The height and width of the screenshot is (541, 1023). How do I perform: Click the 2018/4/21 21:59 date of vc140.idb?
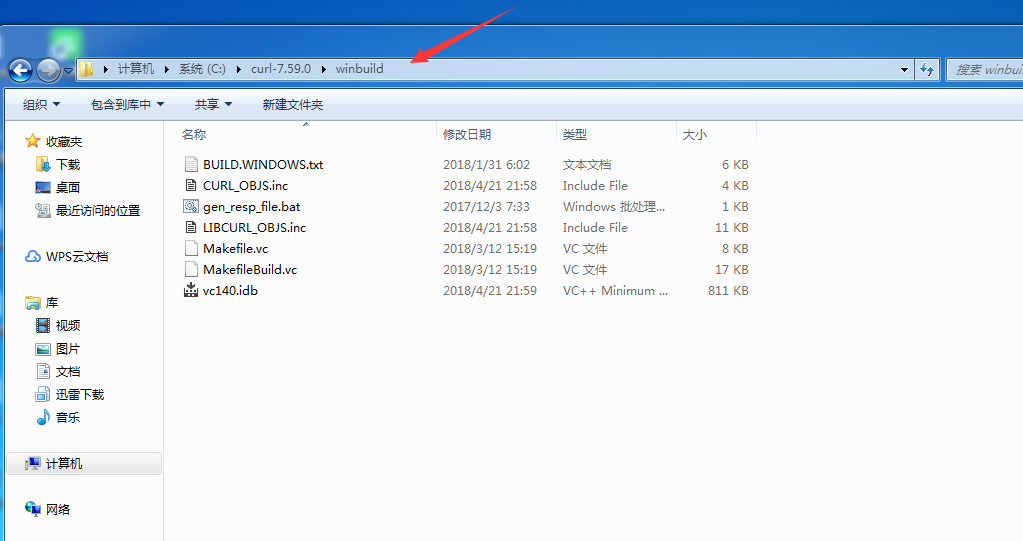tap(490, 290)
